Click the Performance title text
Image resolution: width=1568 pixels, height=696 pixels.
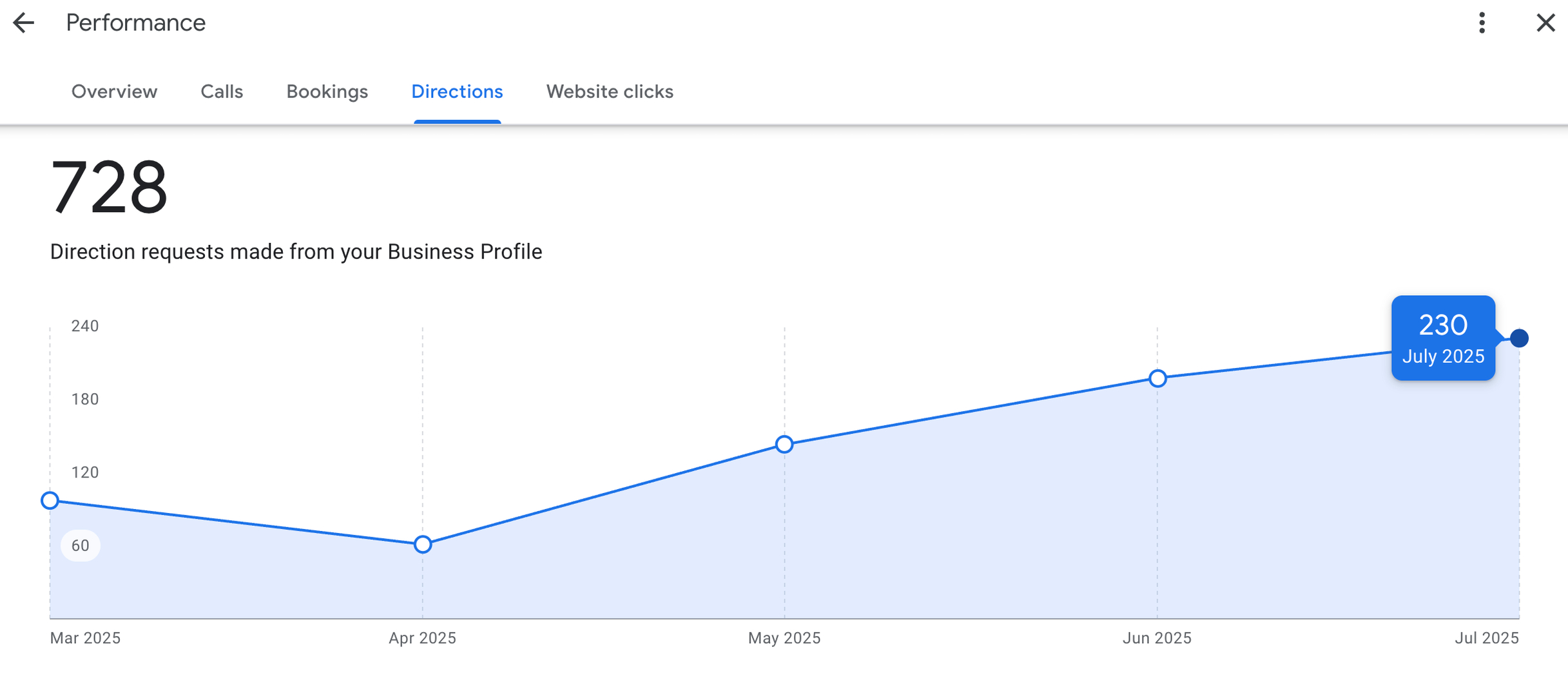(x=135, y=23)
